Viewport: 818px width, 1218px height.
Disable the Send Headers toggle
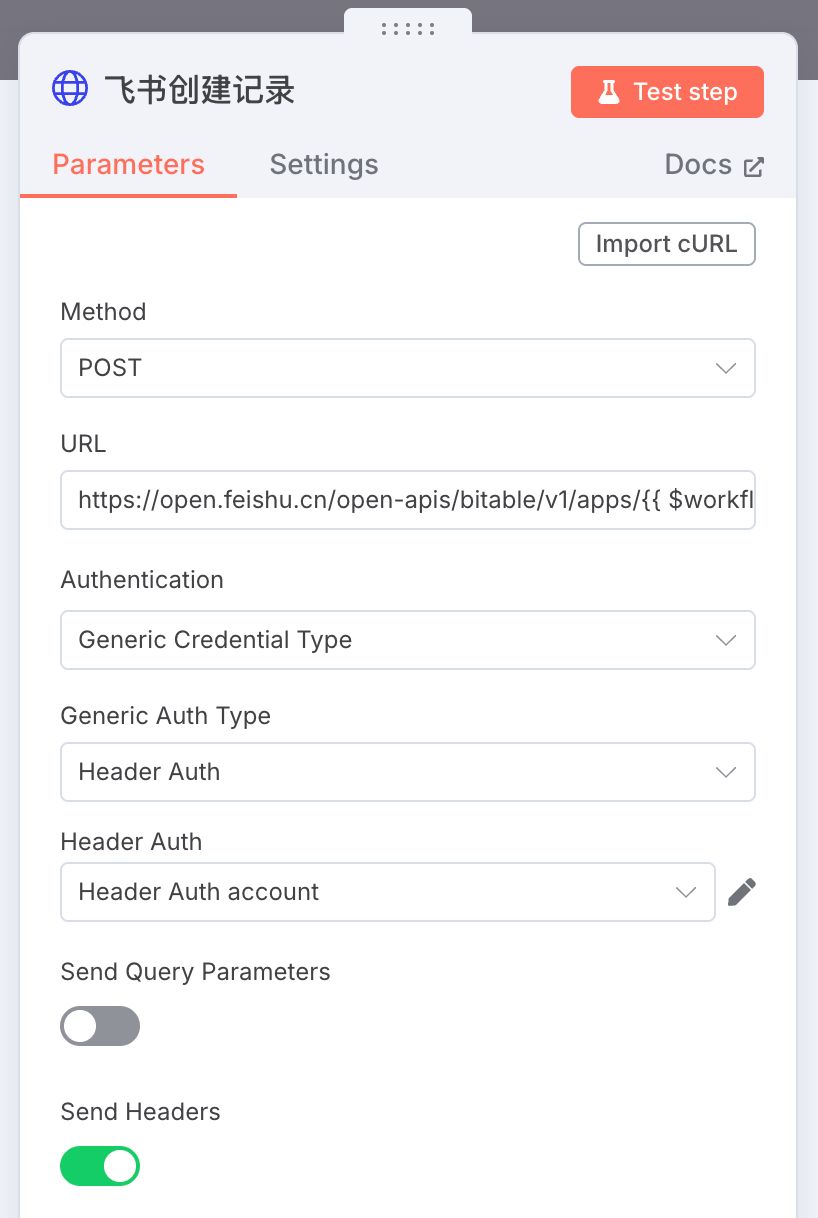[x=100, y=1166]
